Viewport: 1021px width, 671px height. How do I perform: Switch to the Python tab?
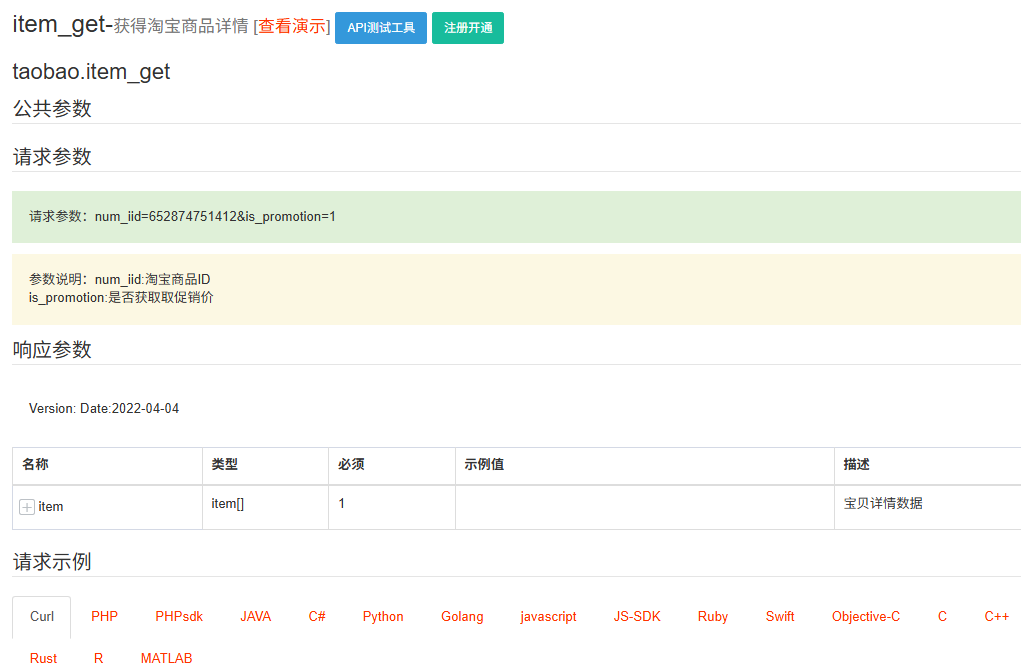click(383, 616)
